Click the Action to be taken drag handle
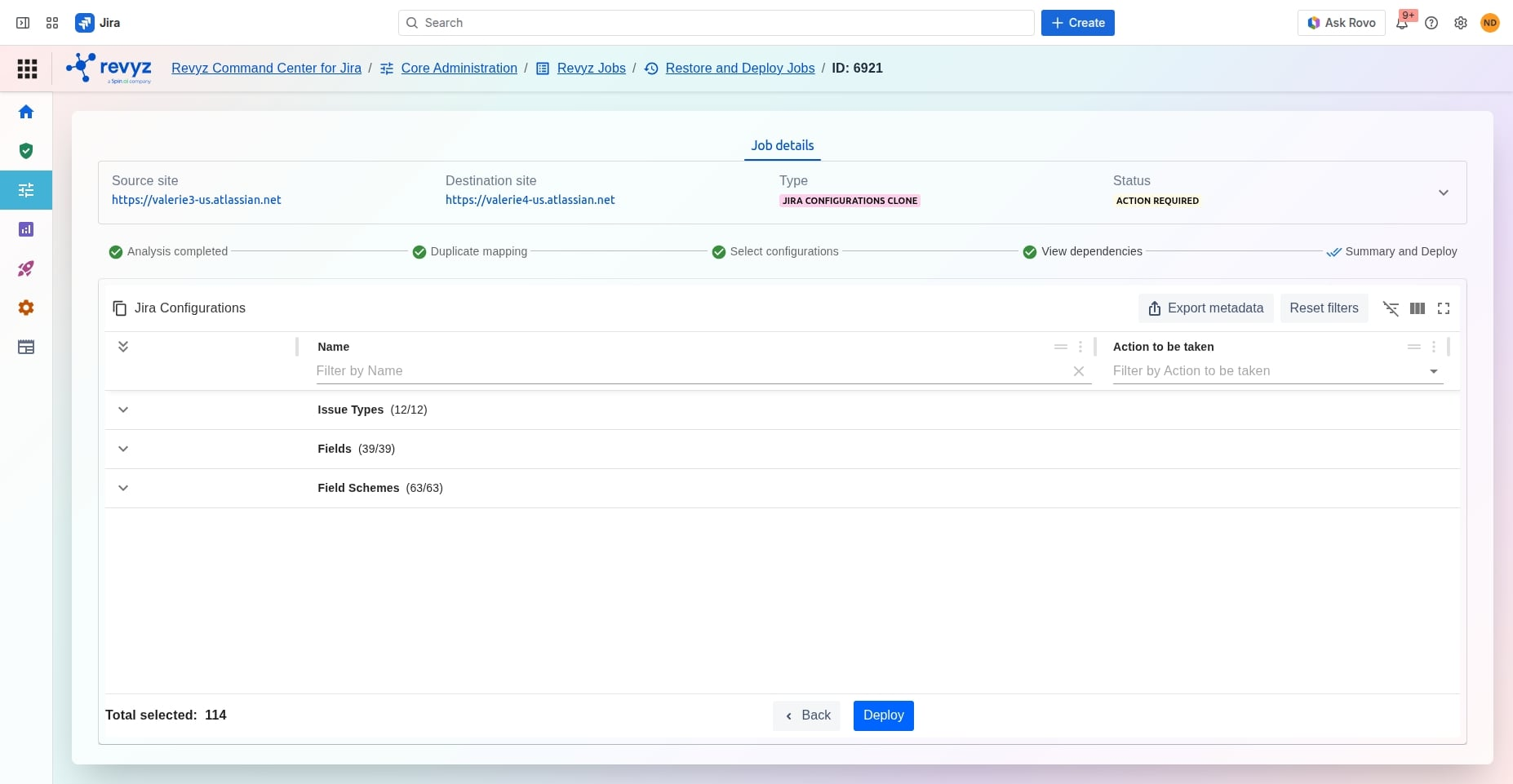 click(1414, 347)
